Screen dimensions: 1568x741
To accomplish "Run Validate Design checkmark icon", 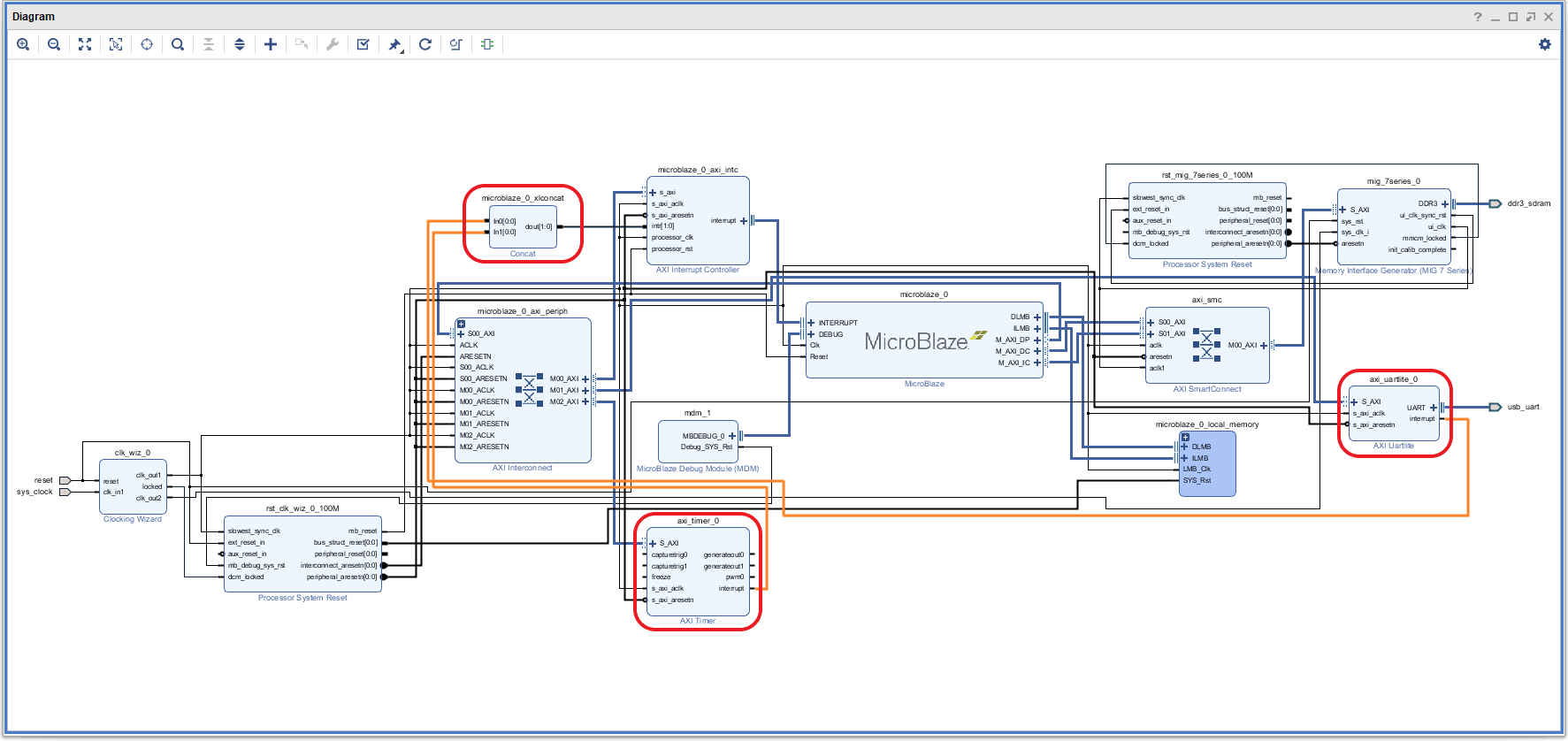I will (x=363, y=44).
